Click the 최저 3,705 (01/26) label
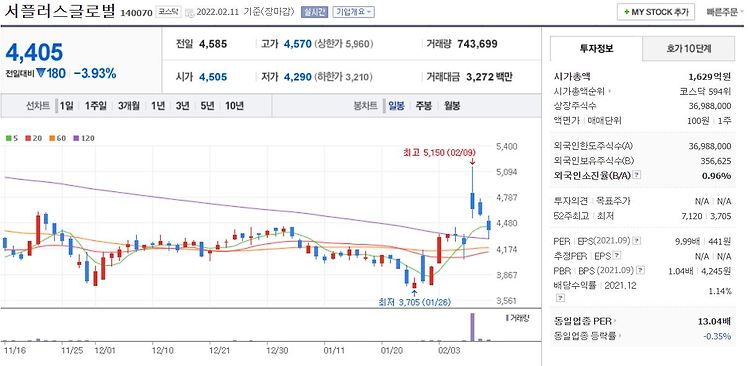This screenshot has width=750, height=366. [414, 302]
